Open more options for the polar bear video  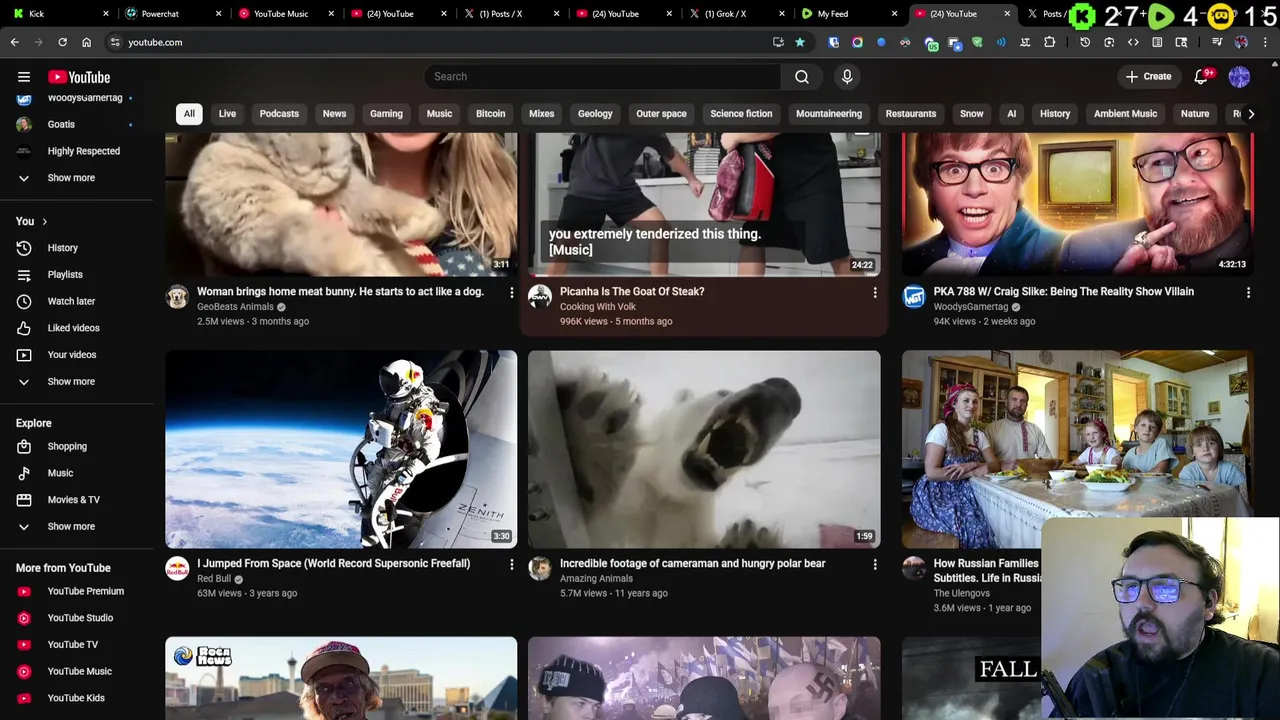(875, 565)
